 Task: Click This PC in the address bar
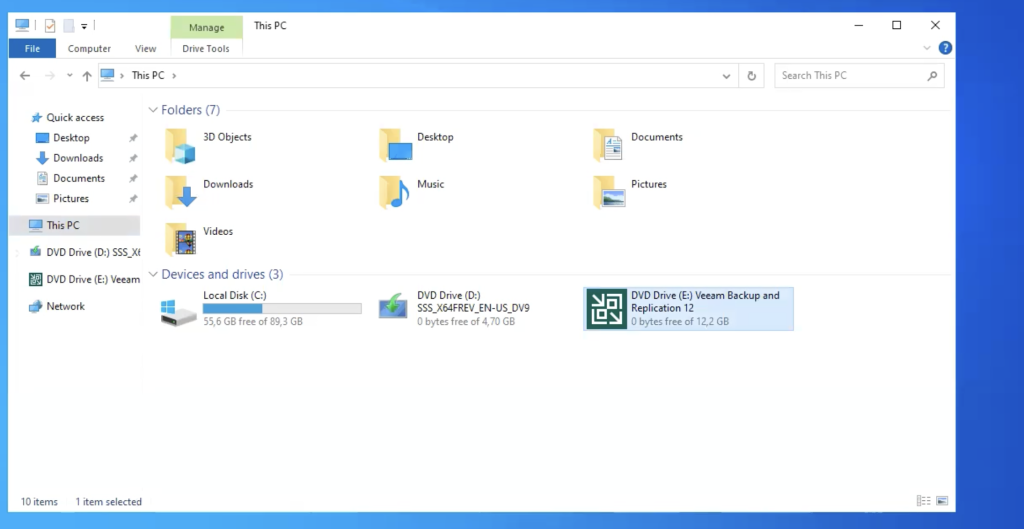click(x=148, y=75)
